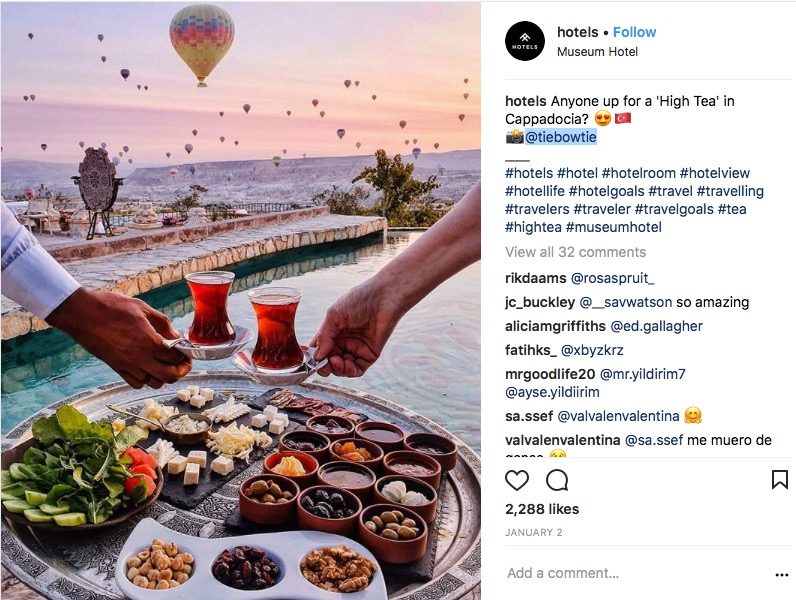Like the post with the heart icon
Viewport: 796px width, 600px height.
pos(517,480)
